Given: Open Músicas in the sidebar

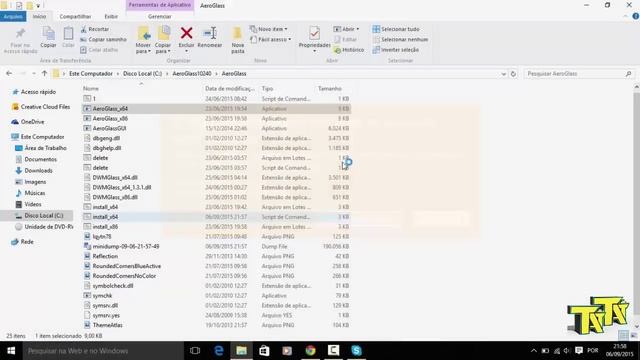Looking at the screenshot, I should [x=35, y=193].
